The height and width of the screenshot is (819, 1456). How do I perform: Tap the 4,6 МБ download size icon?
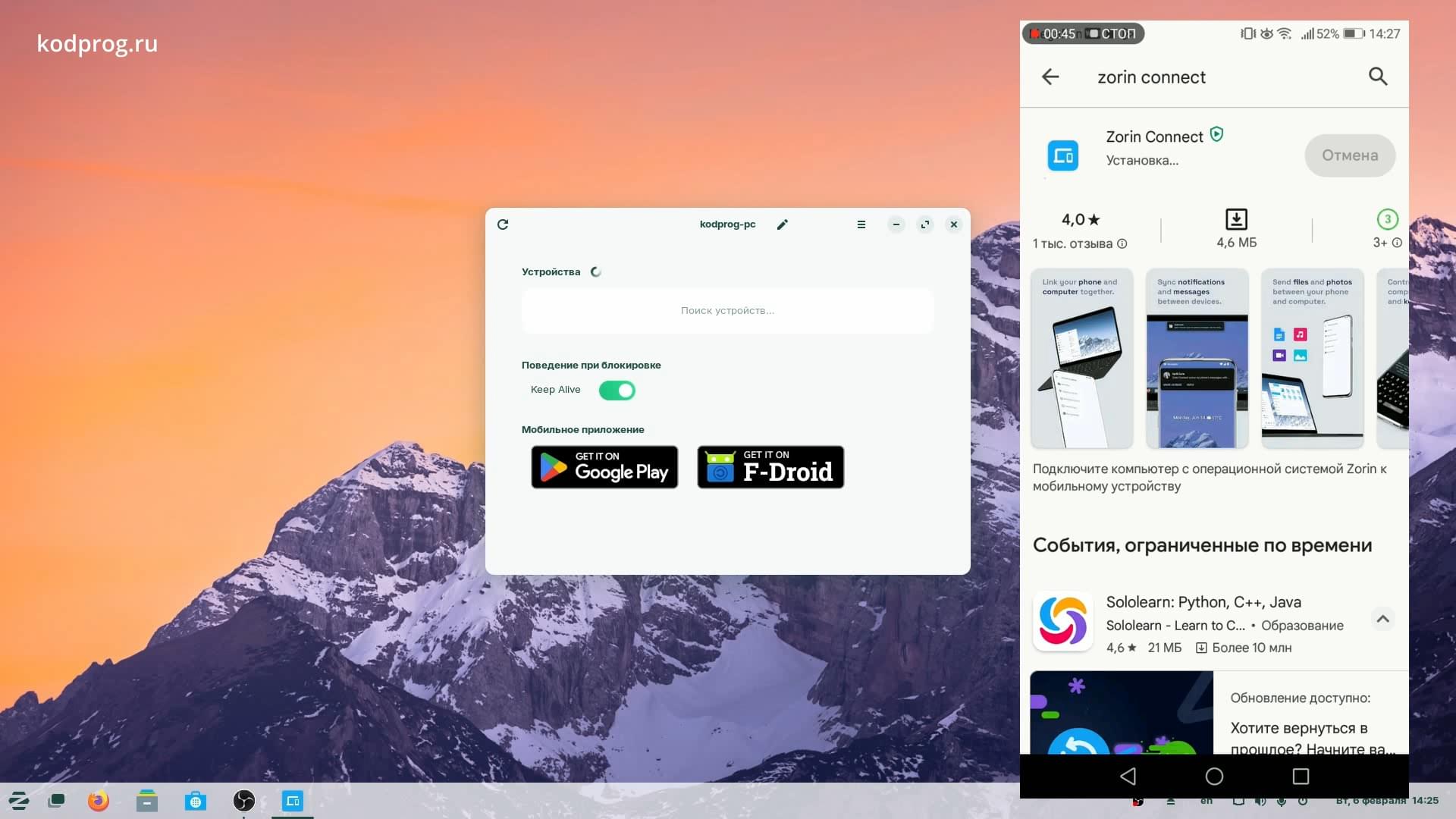tap(1236, 220)
